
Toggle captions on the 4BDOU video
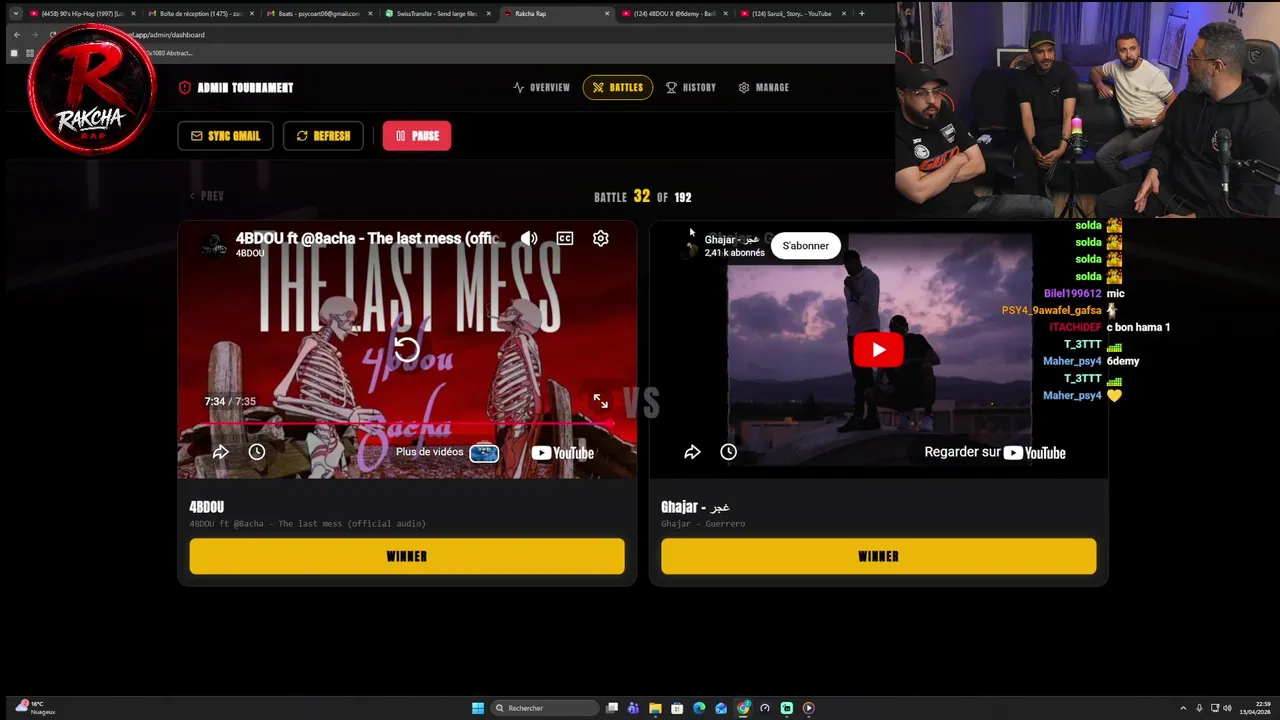coord(565,238)
